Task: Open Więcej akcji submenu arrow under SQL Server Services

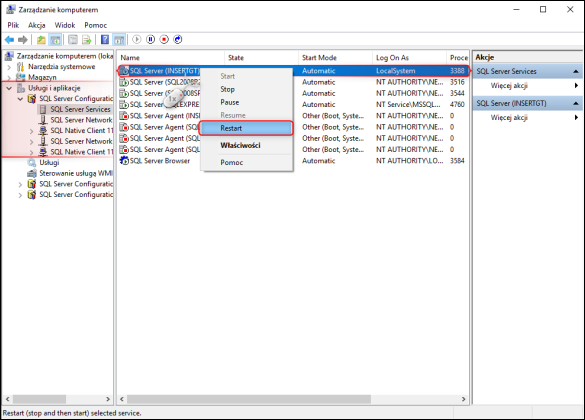Action: coord(576,85)
